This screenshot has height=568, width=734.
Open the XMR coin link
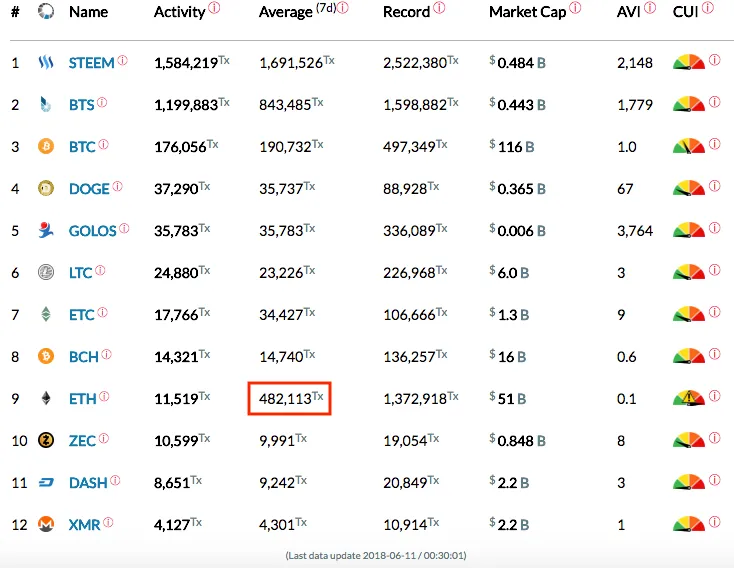pyautogui.click(x=85, y=525)
